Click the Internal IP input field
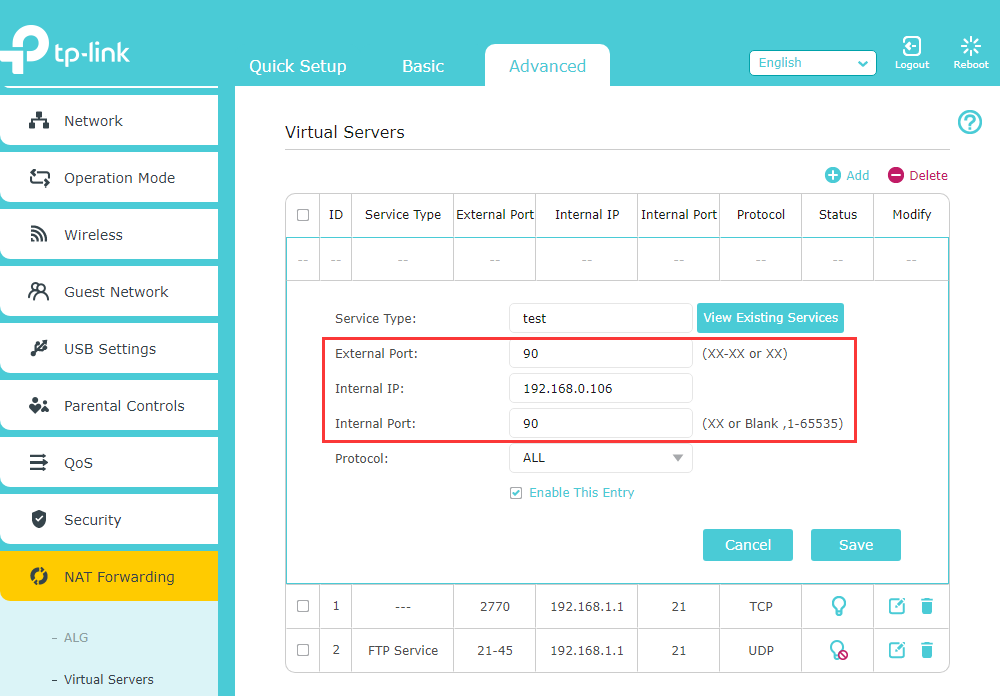 coord(600,388)
